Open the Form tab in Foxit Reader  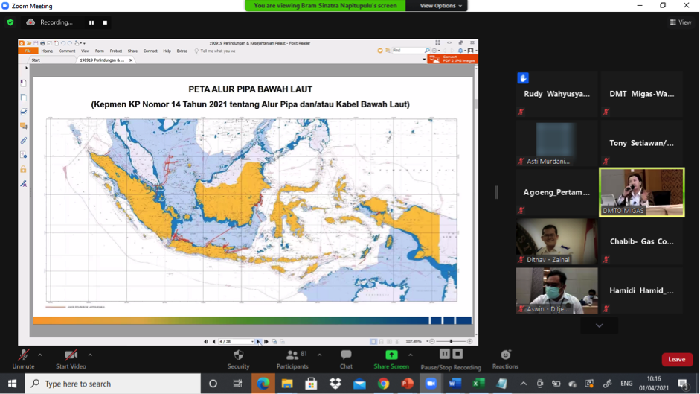click(99, 51)
